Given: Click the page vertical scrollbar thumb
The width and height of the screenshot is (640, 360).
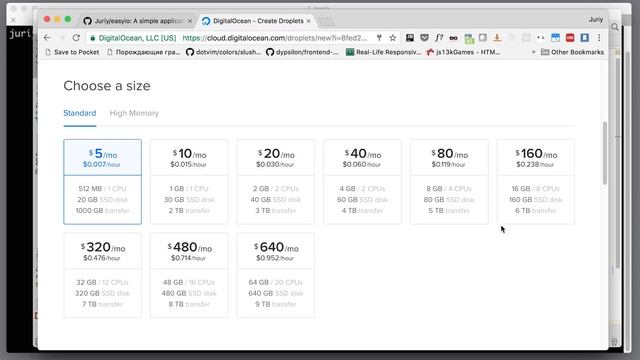Looking at the screenshot, I should [x=604, y=153].
